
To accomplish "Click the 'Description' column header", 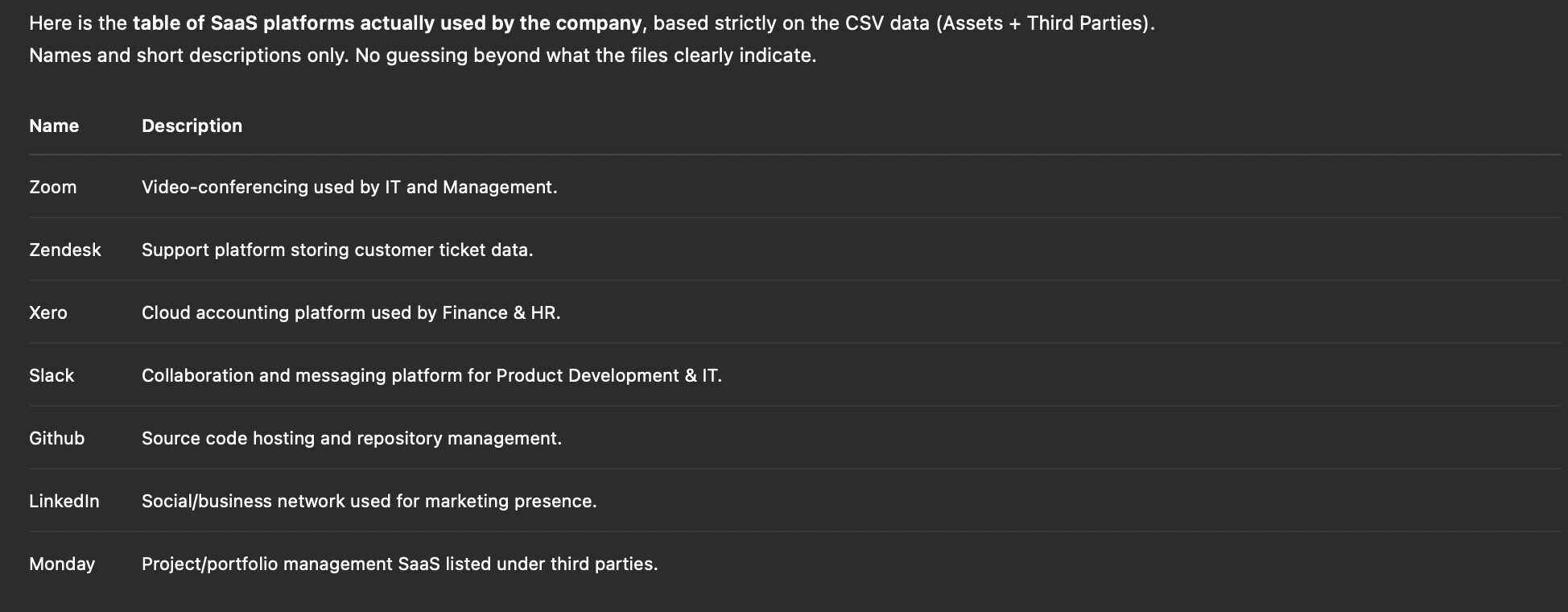I will pyautogui.click(x=192, y=126).
